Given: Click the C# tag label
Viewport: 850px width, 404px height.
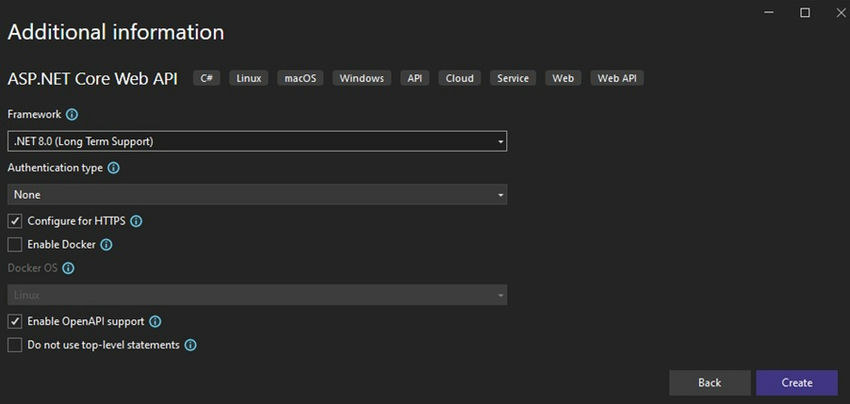Looking at the screenshot, I should click(x=207, y=78).
